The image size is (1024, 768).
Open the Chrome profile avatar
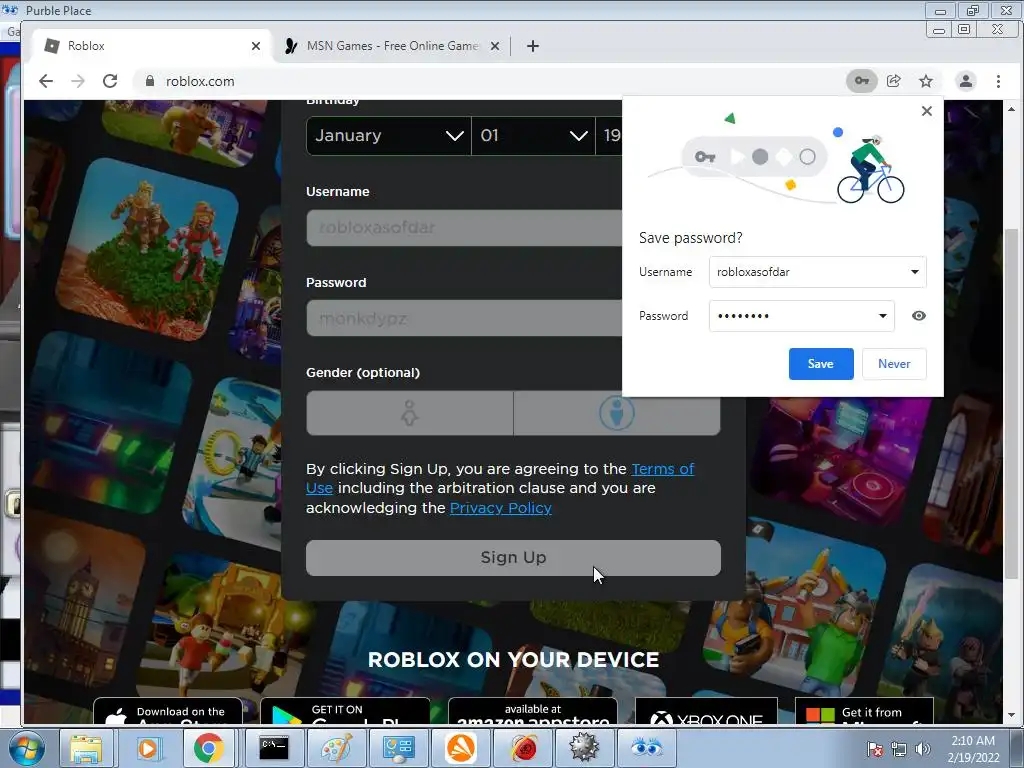[x=966, y=81]
